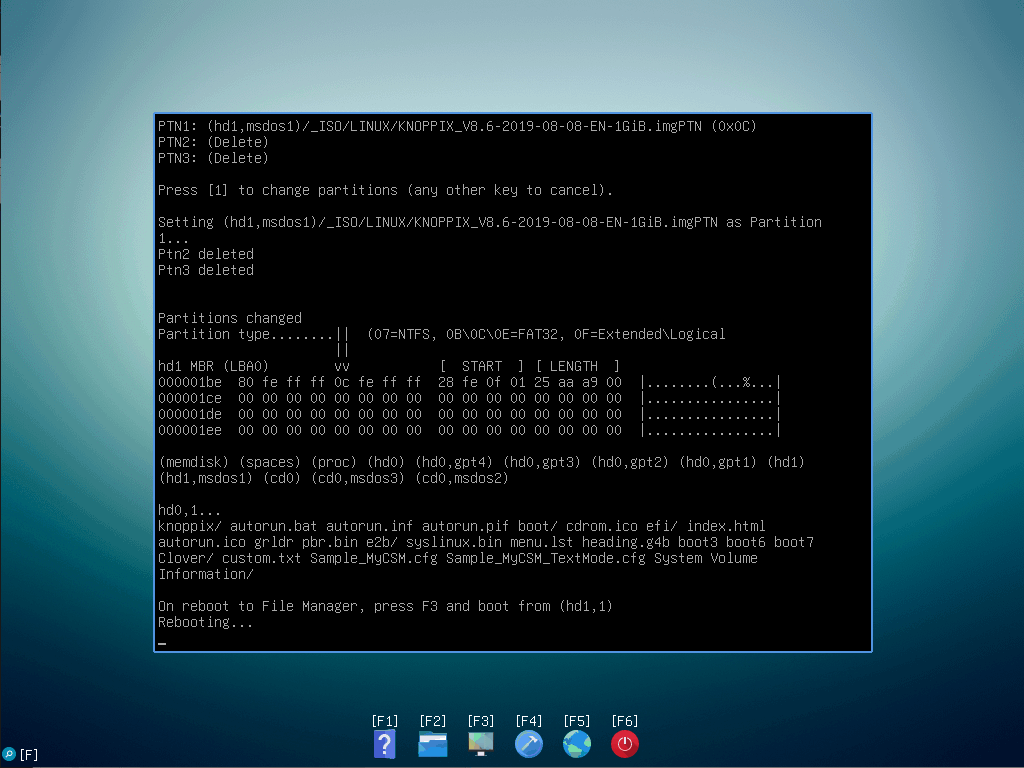Click the '(cd0,msdos3)' device entry
Viewport: 1024px width, 768px height.
click(358, 478)
